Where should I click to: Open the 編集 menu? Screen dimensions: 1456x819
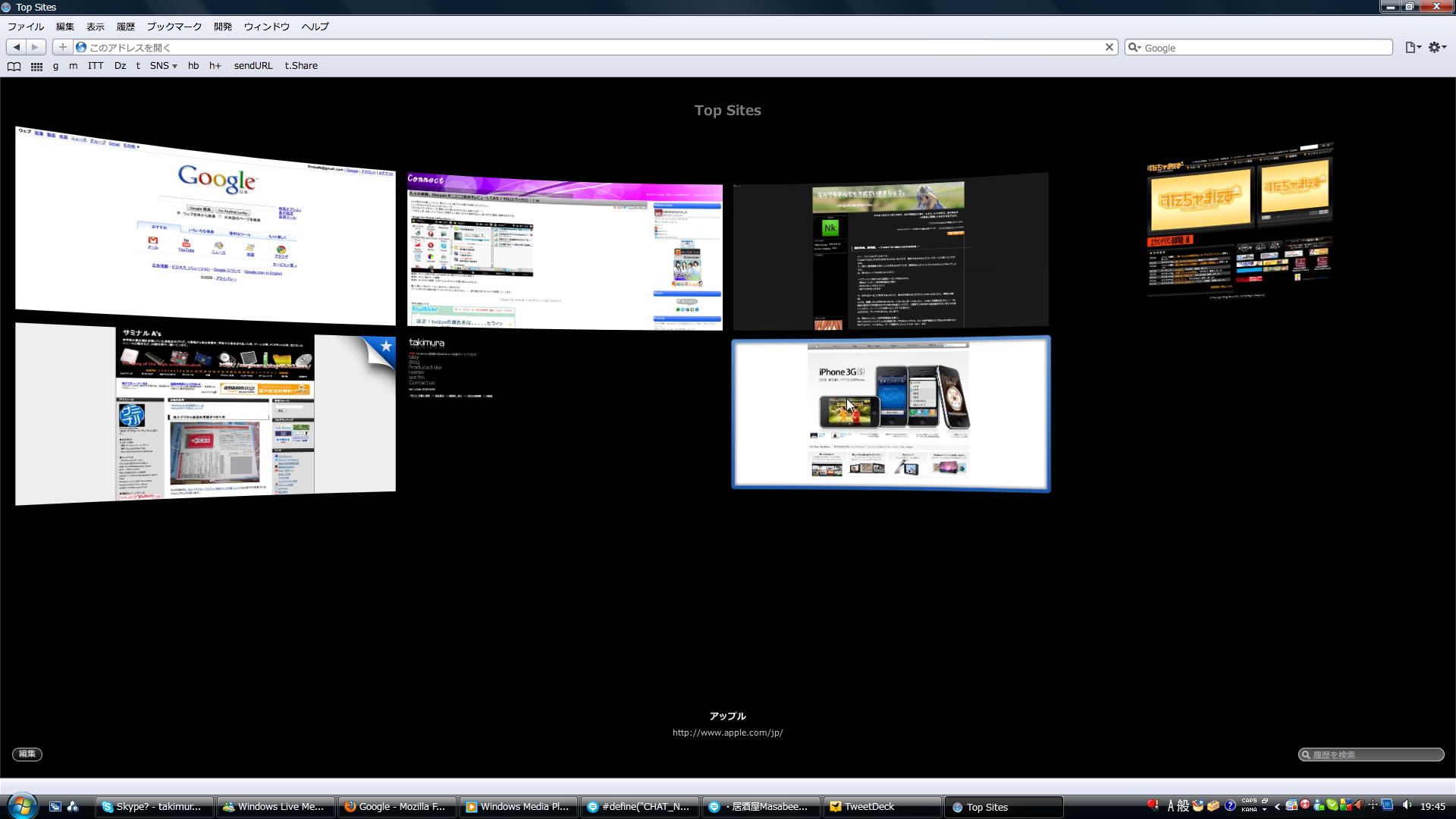[65, 27]
